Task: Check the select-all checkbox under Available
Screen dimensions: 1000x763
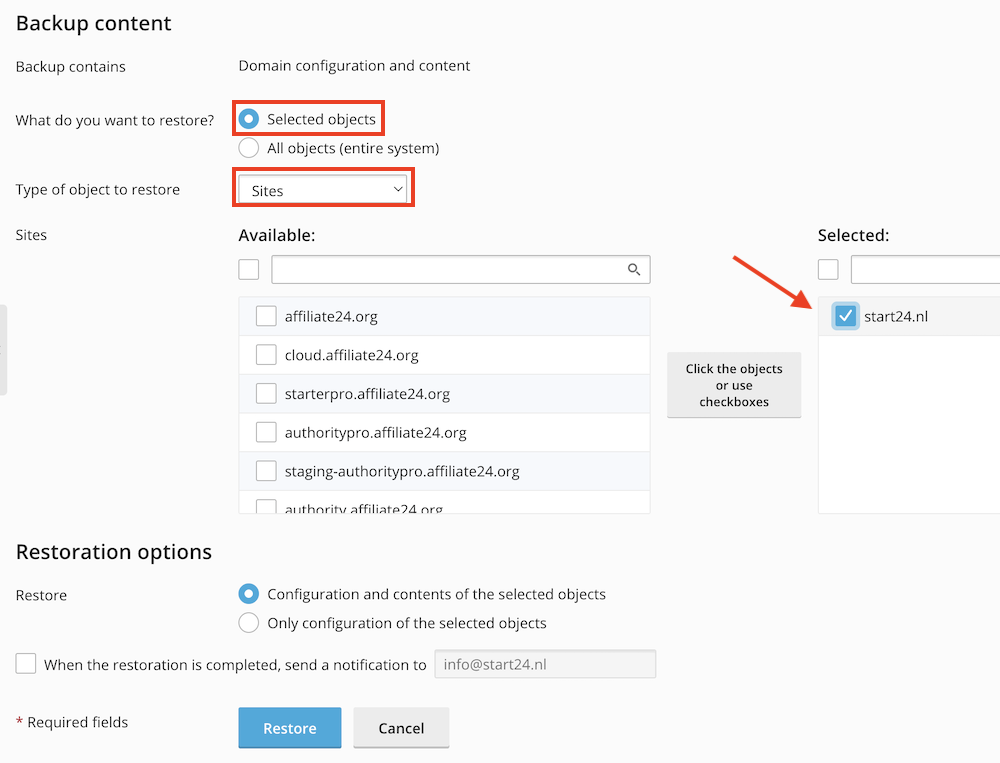Action: [249, 269]
